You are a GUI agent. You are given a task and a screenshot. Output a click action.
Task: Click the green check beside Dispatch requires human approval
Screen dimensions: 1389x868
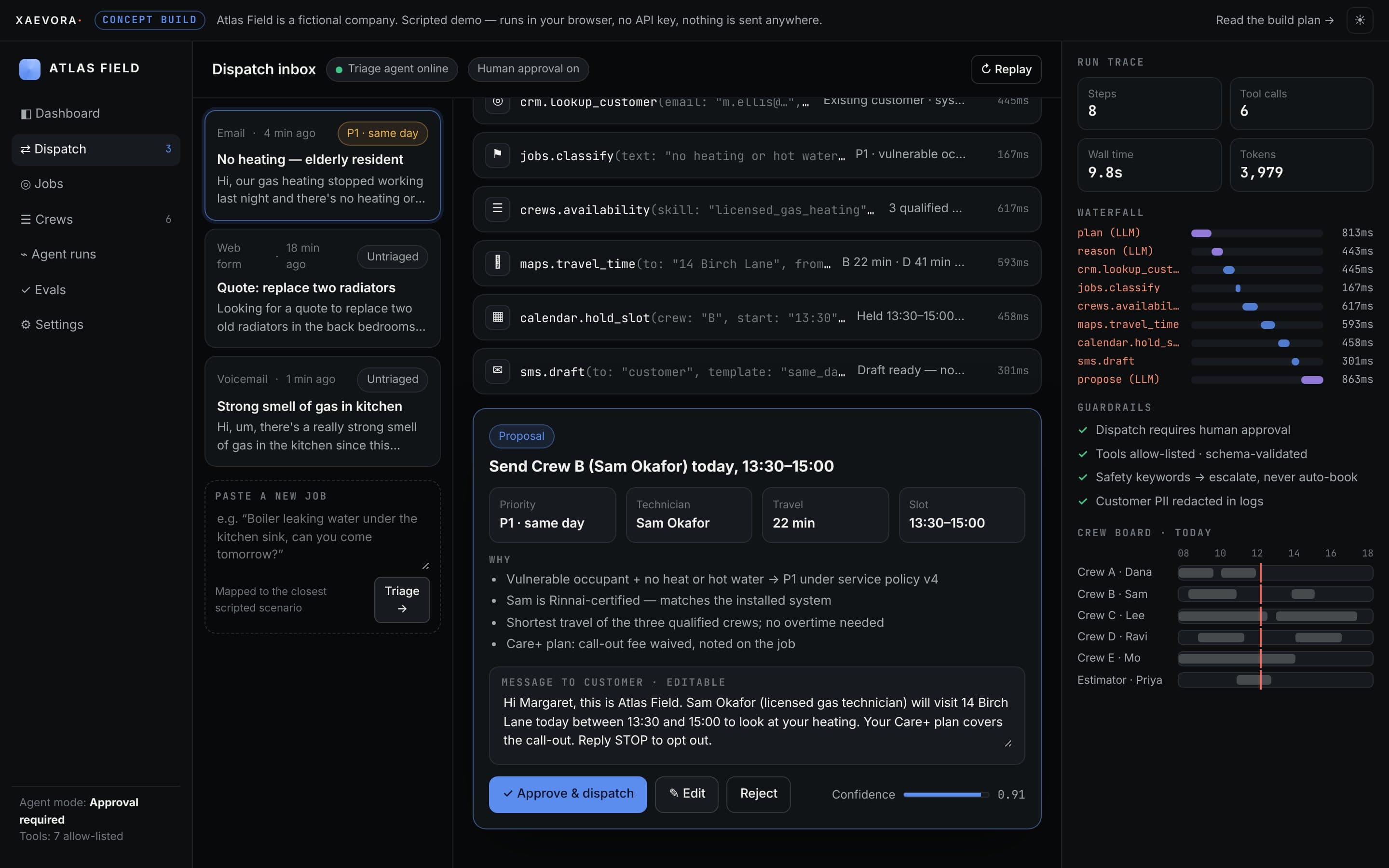pyautogui.click(x=1083, y=430)
